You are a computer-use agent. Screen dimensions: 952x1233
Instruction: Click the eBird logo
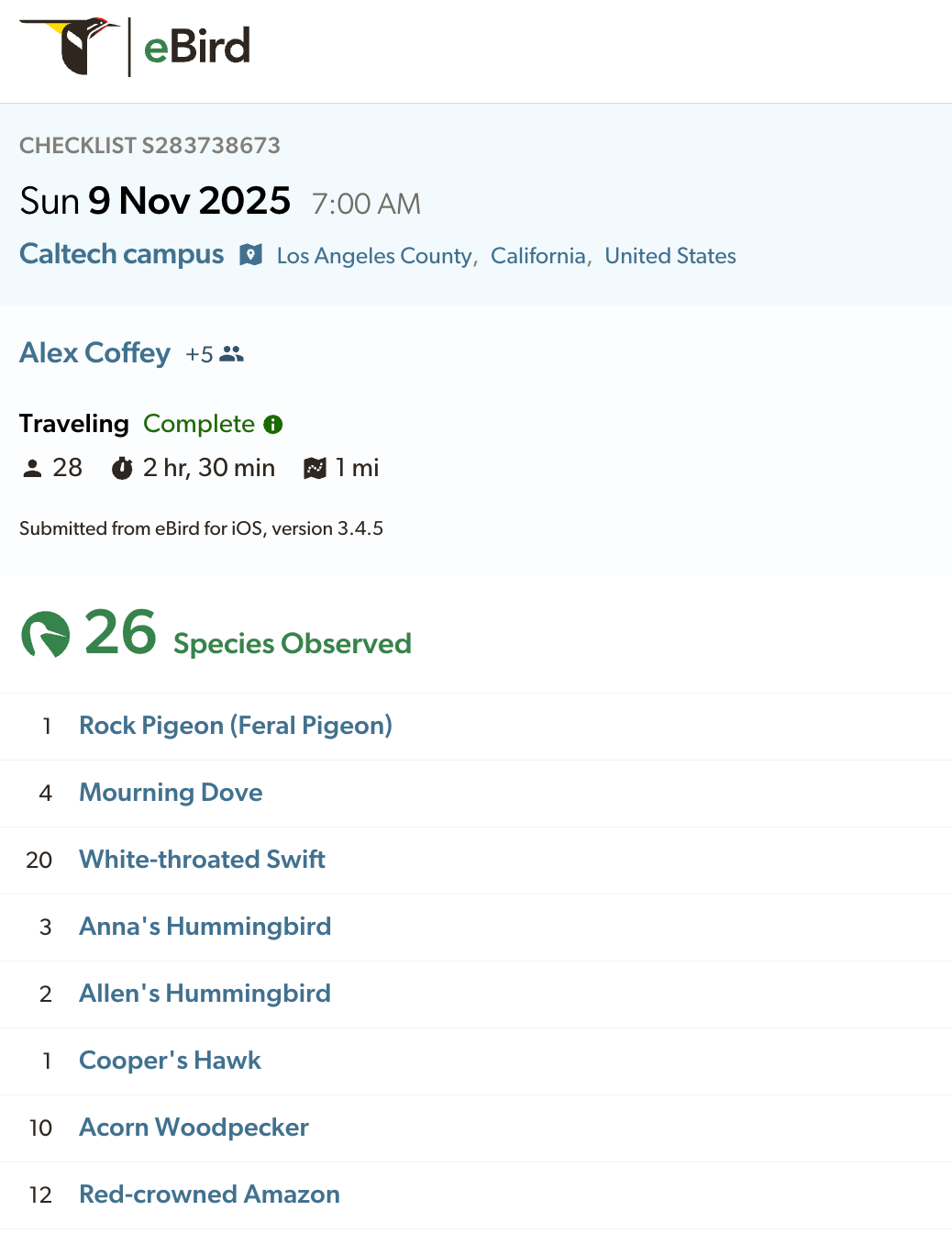[x=135, y=47]
